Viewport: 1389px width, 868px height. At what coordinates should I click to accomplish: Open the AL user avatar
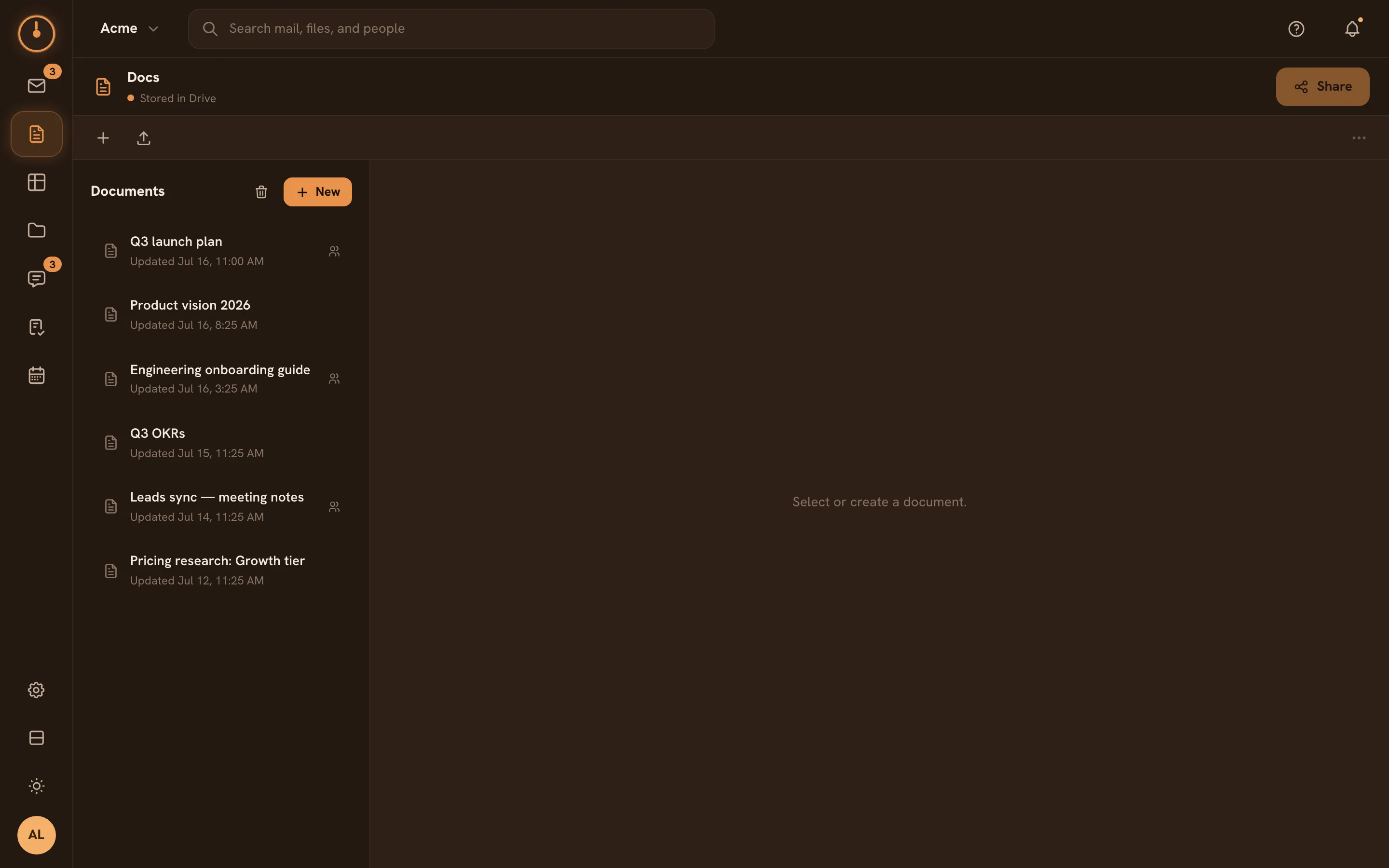tap(36, 835)
